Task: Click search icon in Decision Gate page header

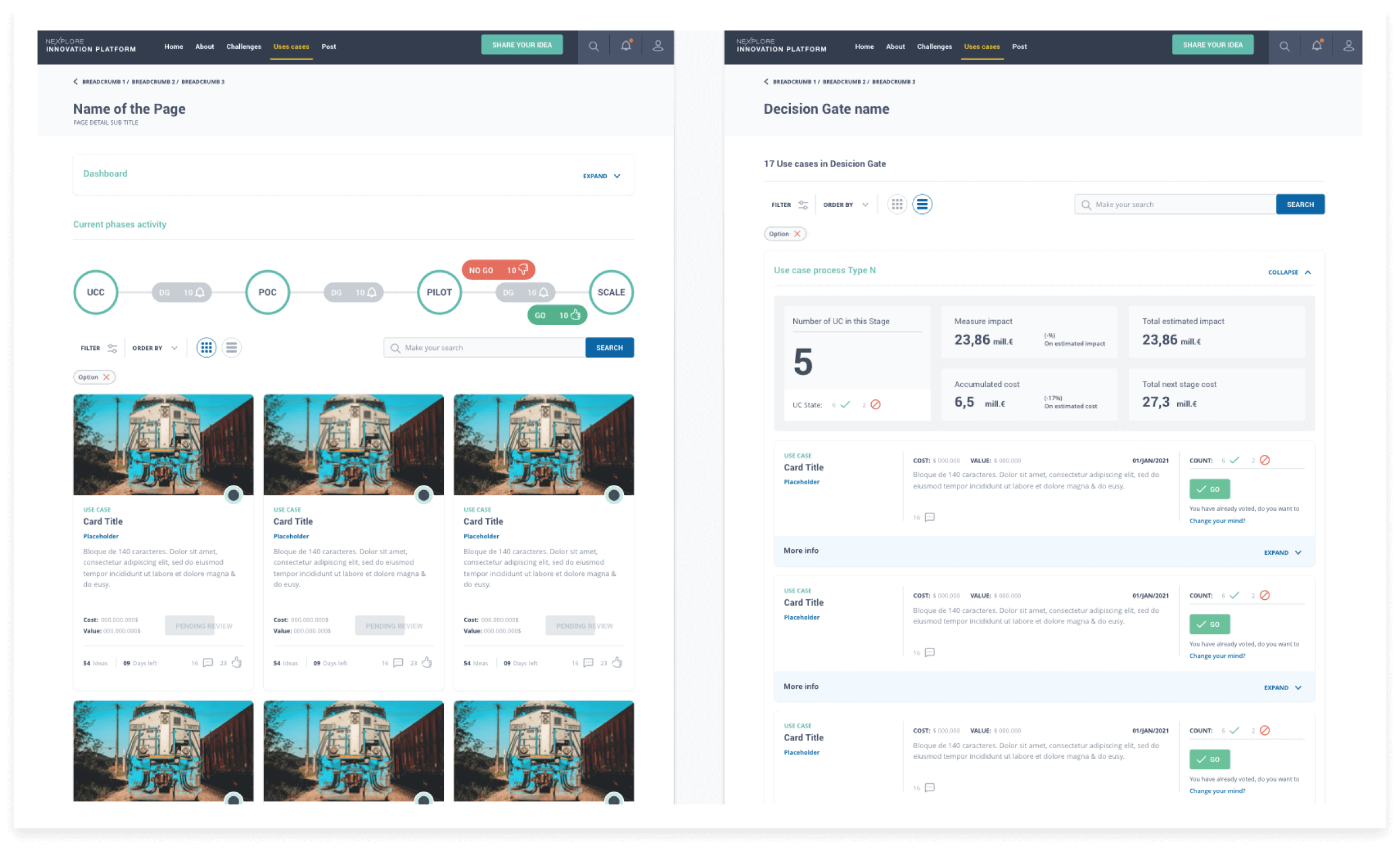Action: click(1284, 46)
